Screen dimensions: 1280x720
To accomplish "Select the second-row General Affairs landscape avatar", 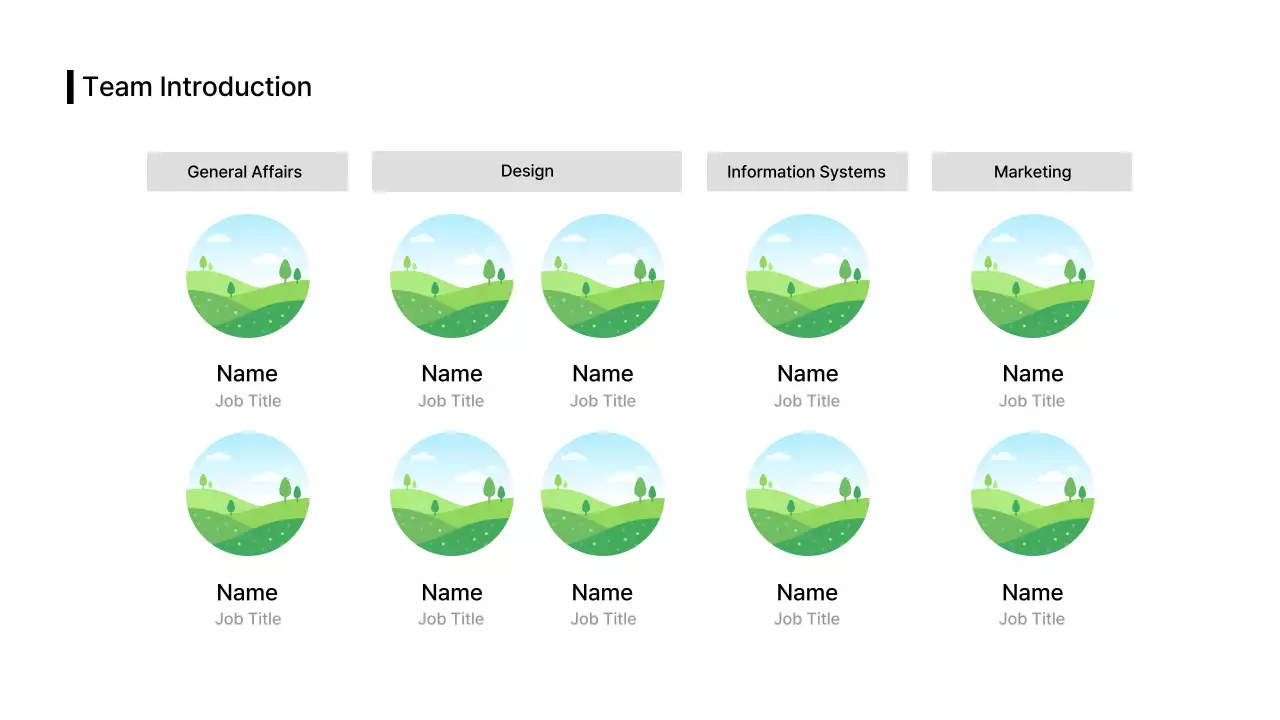I will pyautogui.click(x=248, y=494).
